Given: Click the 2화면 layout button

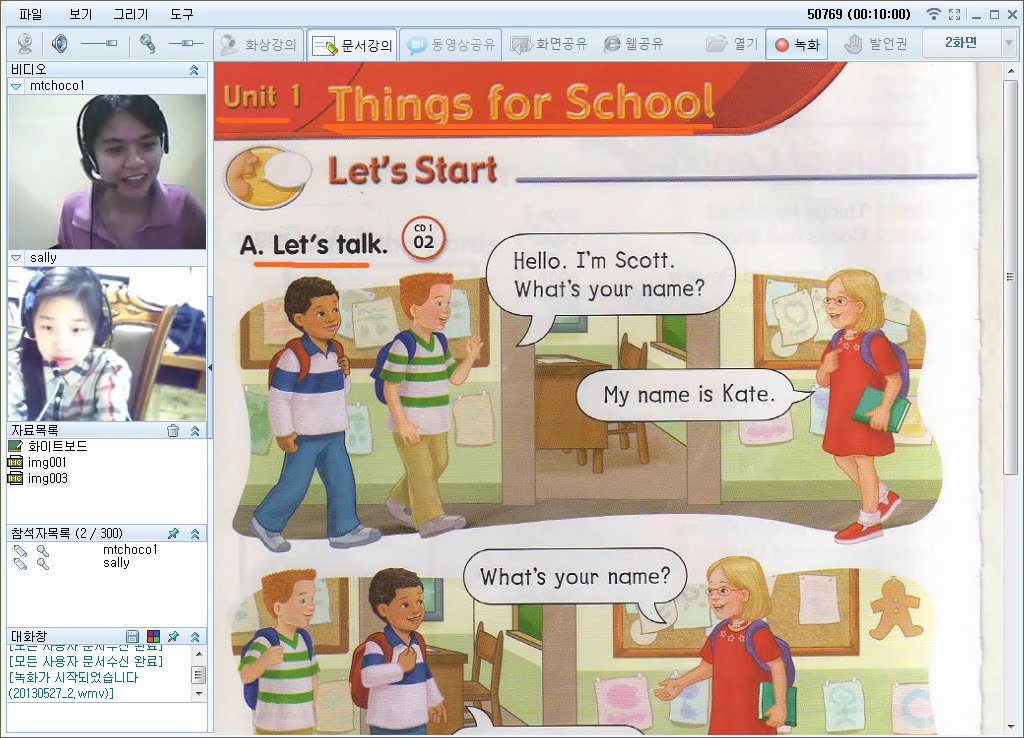Looking at the screenshot, I should click(x=961, y=43).
